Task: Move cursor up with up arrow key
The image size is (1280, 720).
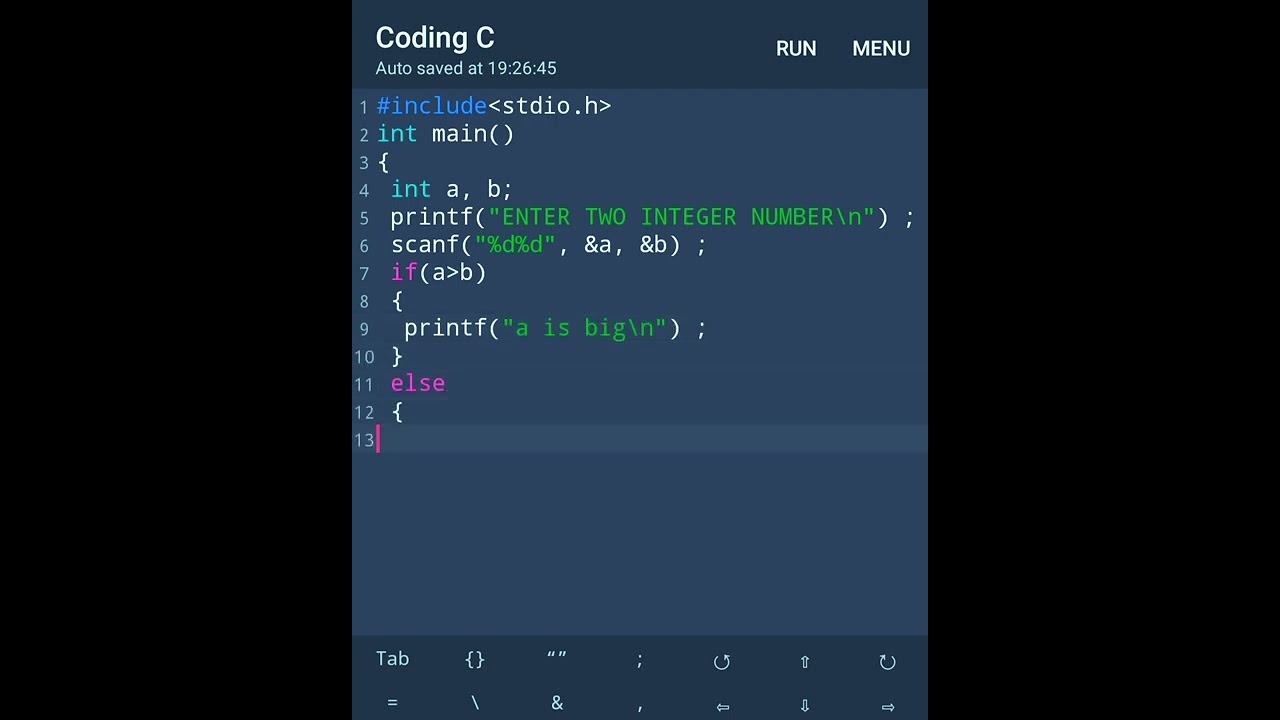Action: click(x=805, y=661)
